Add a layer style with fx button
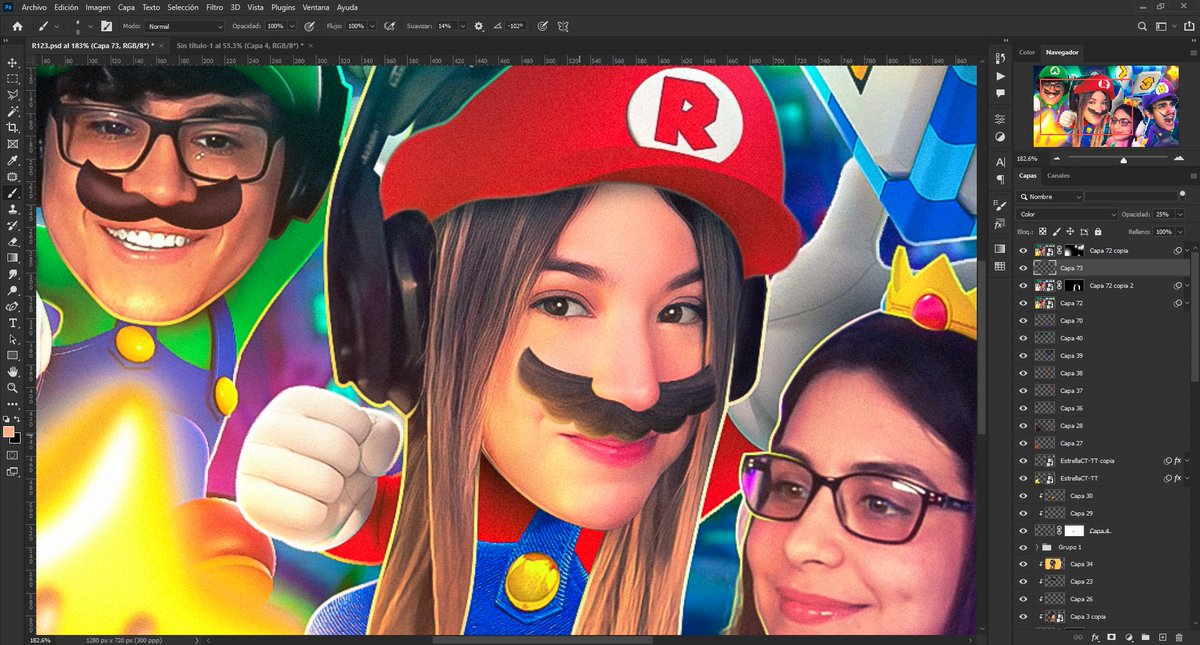1200x645 pixels. pos(1095,637)
